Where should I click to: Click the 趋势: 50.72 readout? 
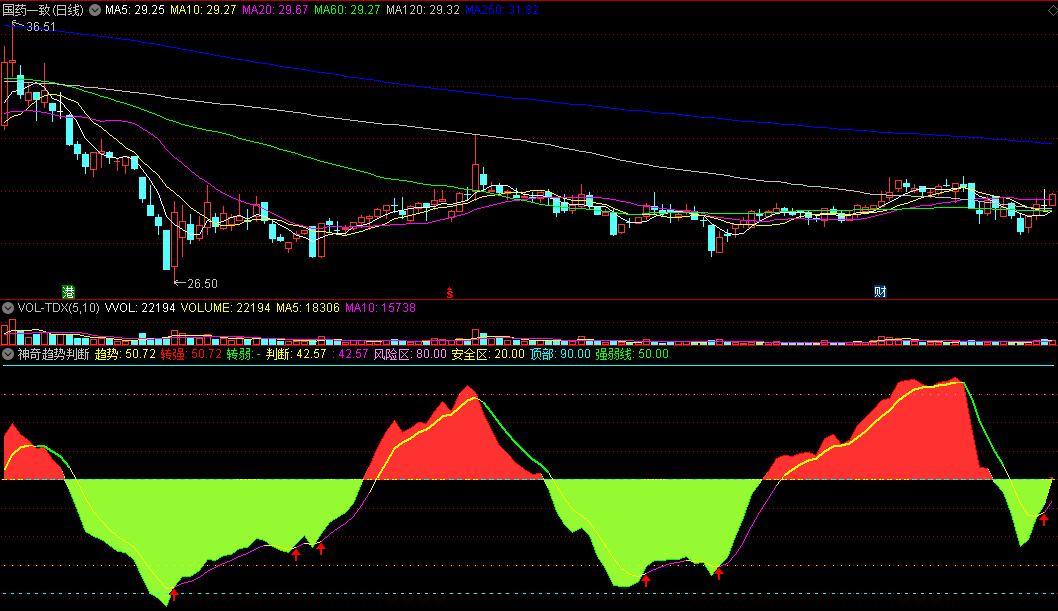[x=126, y=354]
